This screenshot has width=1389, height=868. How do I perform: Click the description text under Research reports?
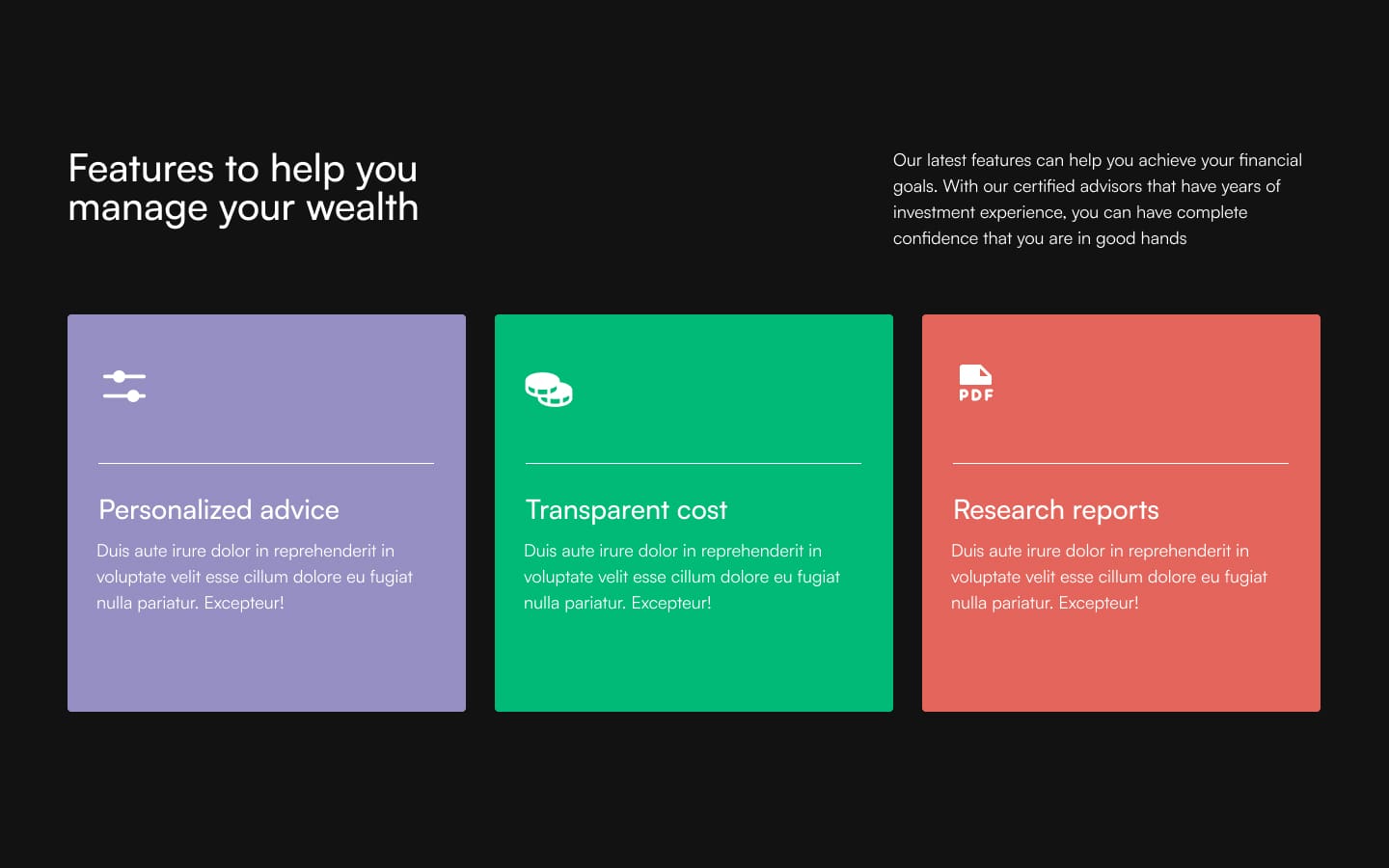pos(1109,577)
